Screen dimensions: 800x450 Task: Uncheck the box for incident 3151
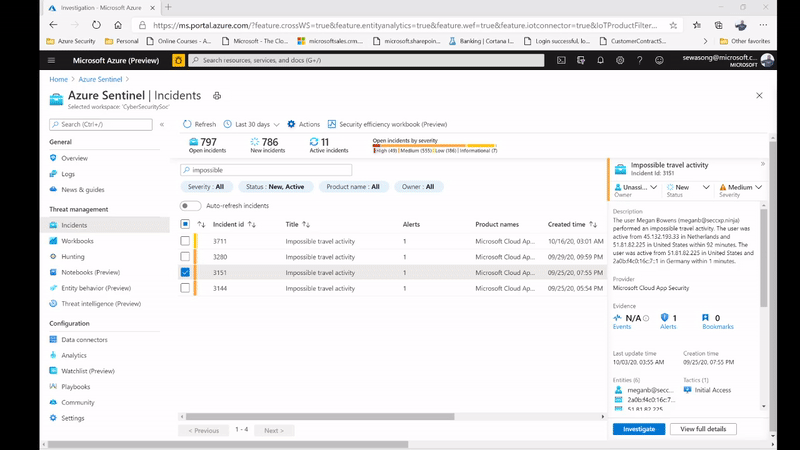point(185,272)
